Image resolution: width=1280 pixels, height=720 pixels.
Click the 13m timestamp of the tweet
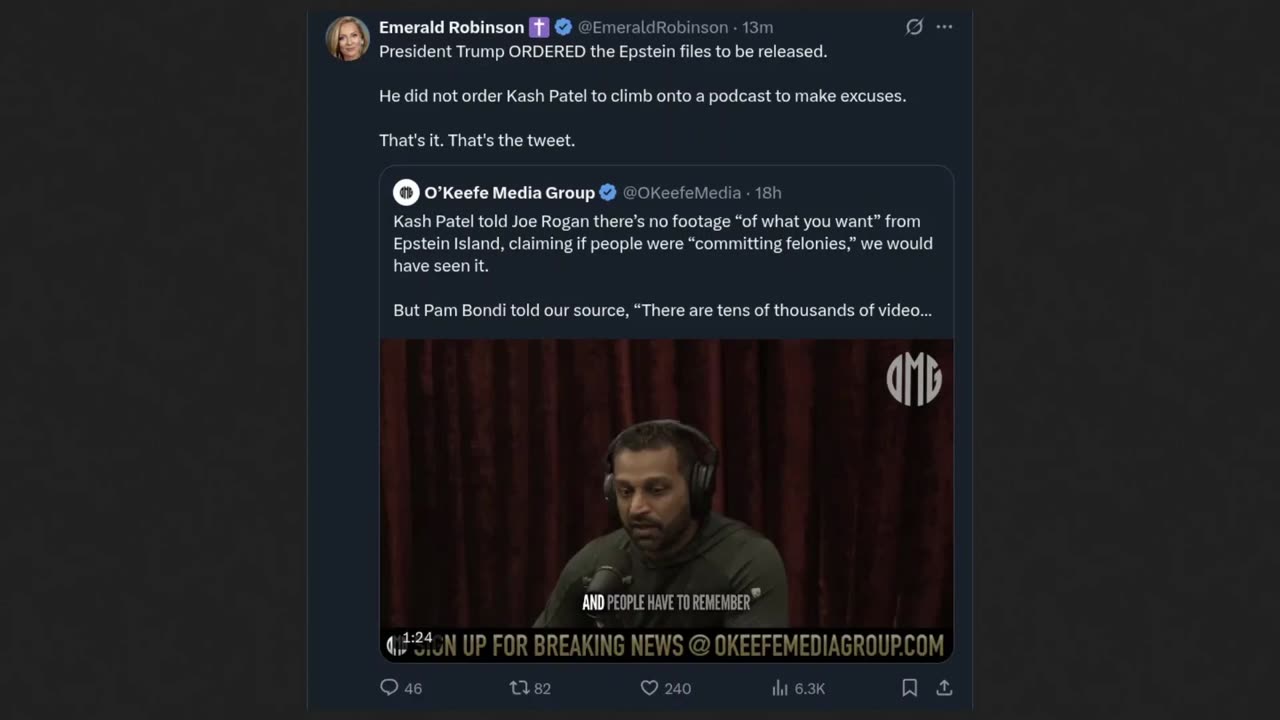click(757, 27)
